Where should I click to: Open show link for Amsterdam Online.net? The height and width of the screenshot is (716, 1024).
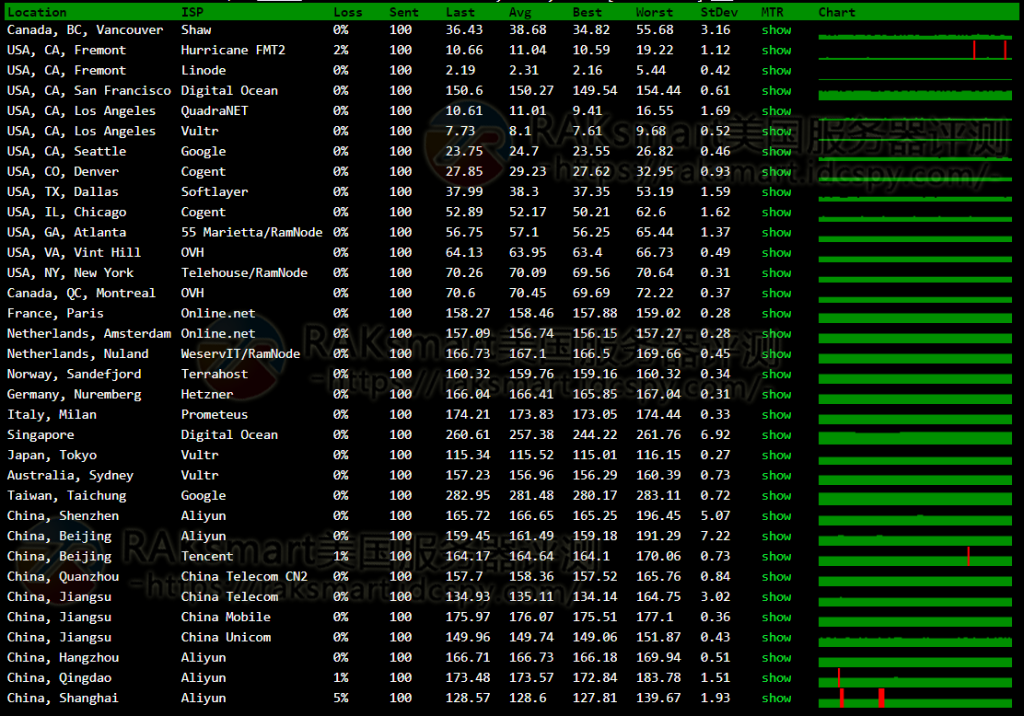tap(776, 334)
